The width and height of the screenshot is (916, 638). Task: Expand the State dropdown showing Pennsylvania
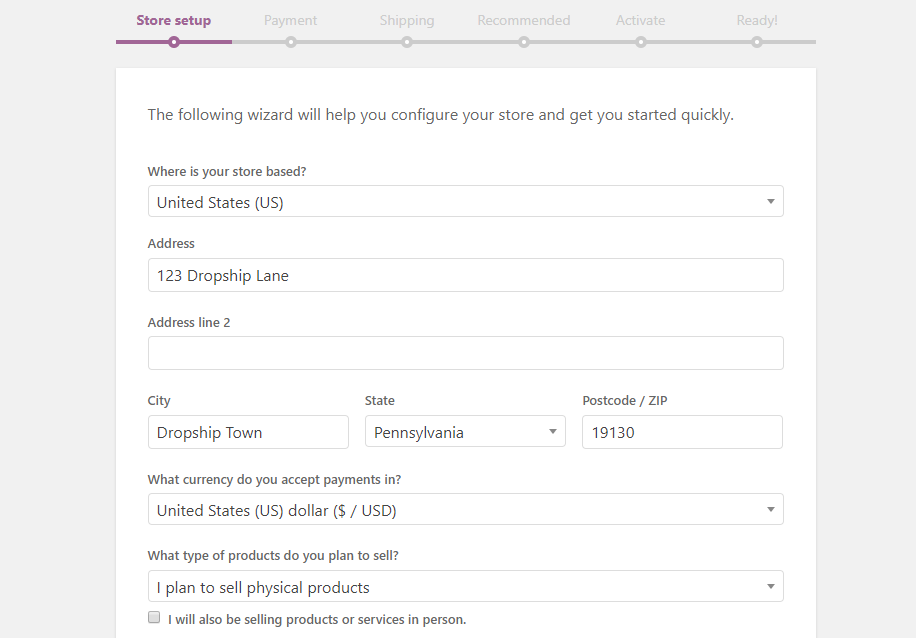pyautogui.click(x=465, y=433)
